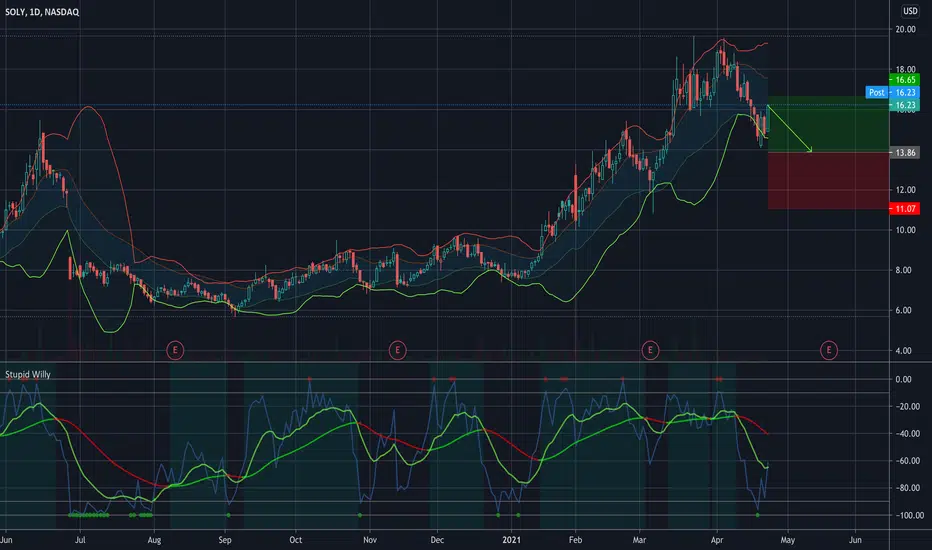Screen dimensions: 932x550
Task: Click the Oct label on the time axis
Action: (295, 540)
